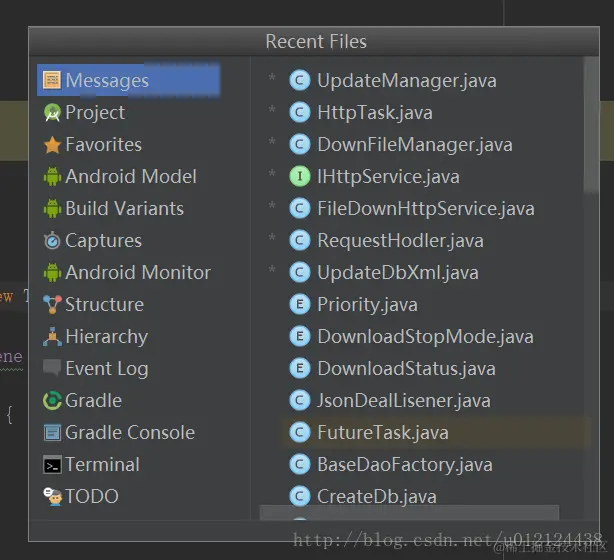Click the TODO icon
The height and width of the screenshot is (560, 614).
(x=52, y=497)
